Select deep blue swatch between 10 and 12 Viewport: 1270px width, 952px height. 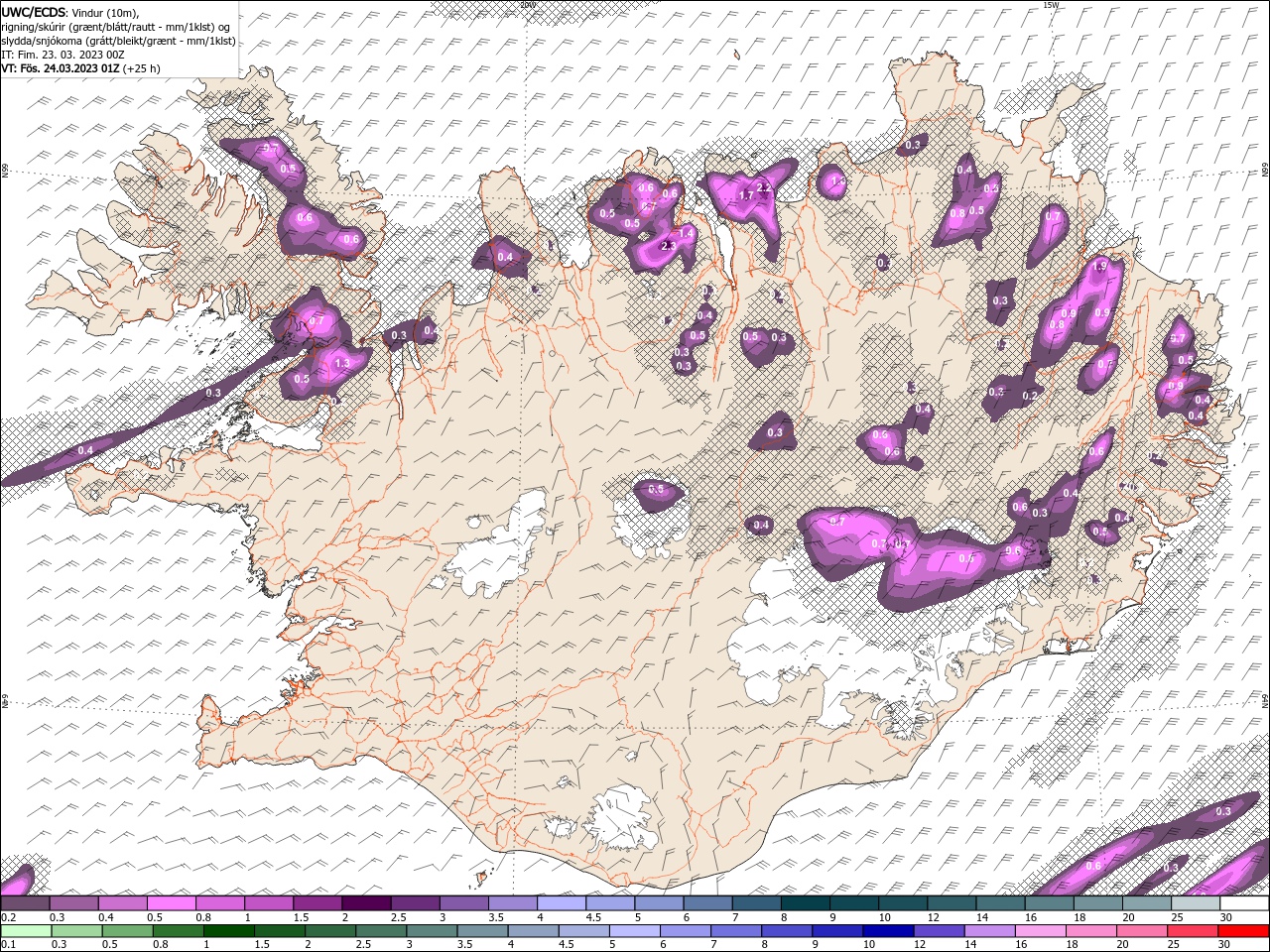(x=888, y=931)
